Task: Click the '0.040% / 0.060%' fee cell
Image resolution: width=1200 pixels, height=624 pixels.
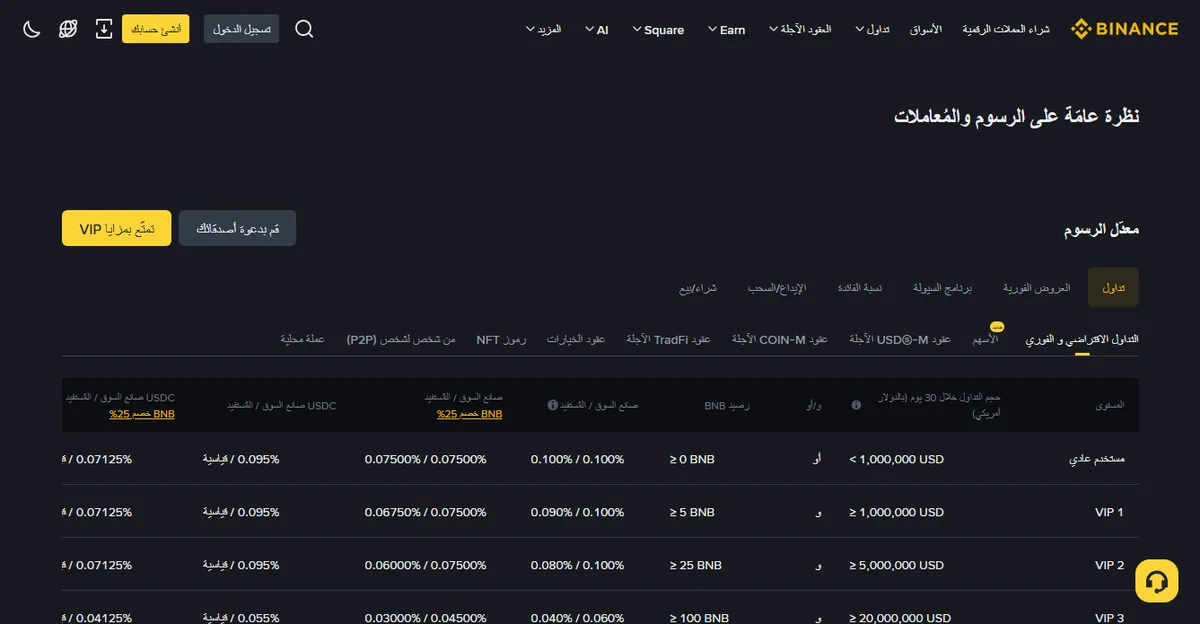Action: [577, 618]
